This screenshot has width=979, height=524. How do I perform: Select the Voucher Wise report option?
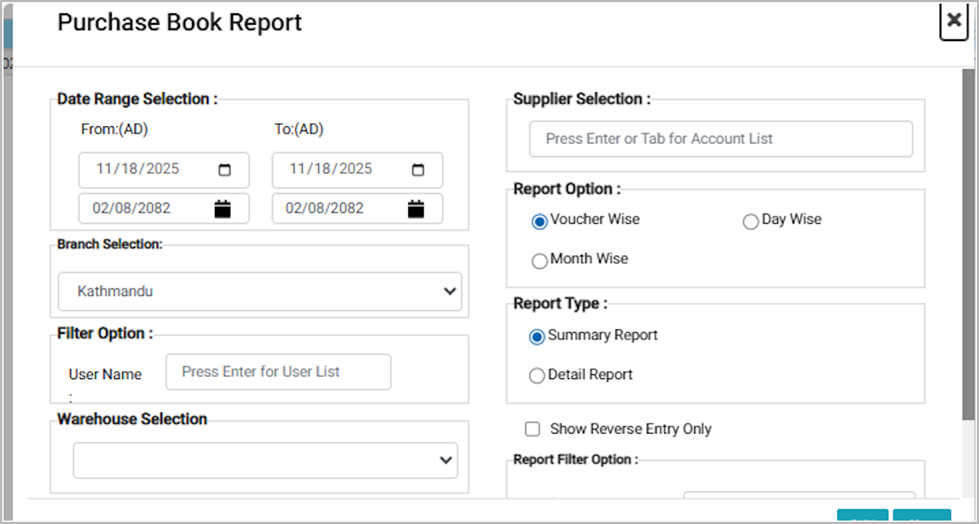(x=540, y=221)
